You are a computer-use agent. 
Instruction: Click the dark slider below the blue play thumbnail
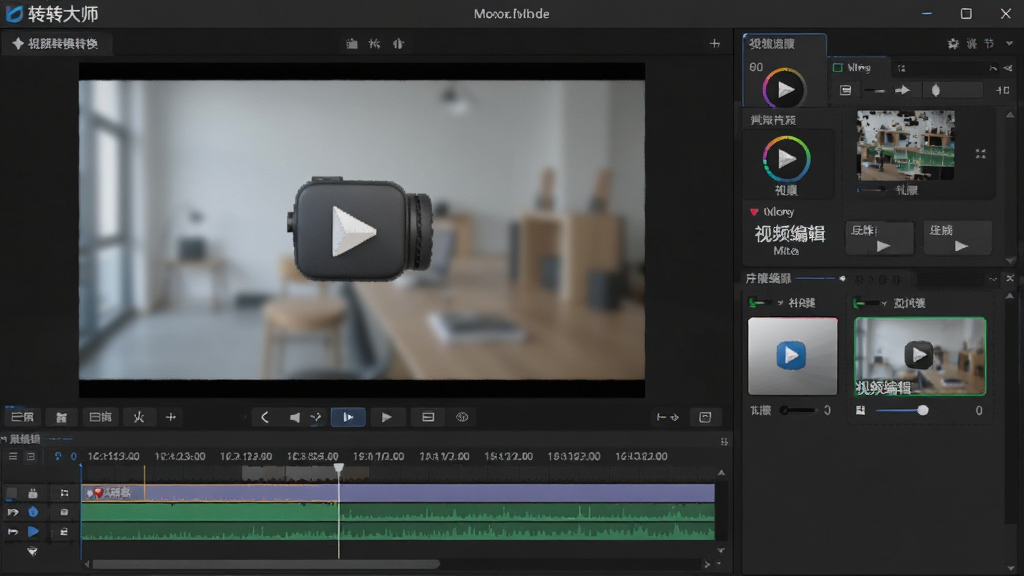pyautogui.click(x=799, y=411)
